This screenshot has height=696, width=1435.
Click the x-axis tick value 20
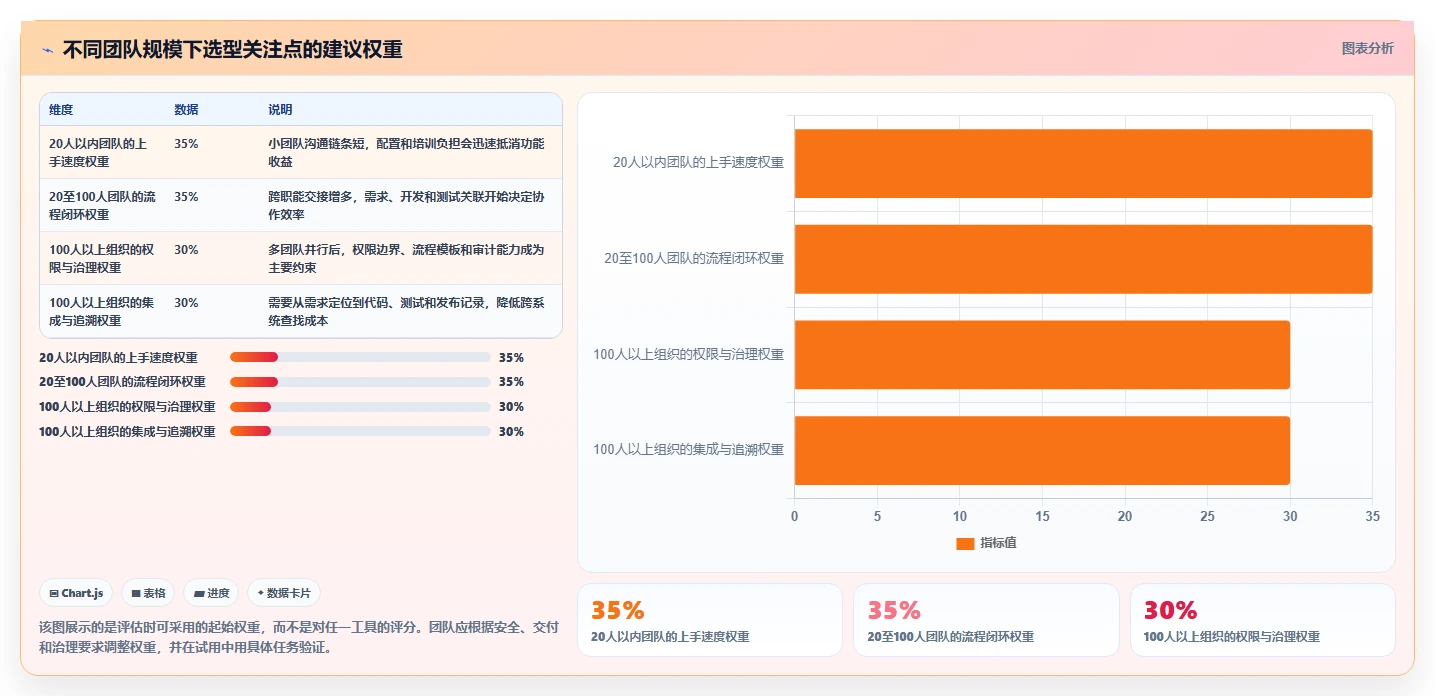(1125, 517)
